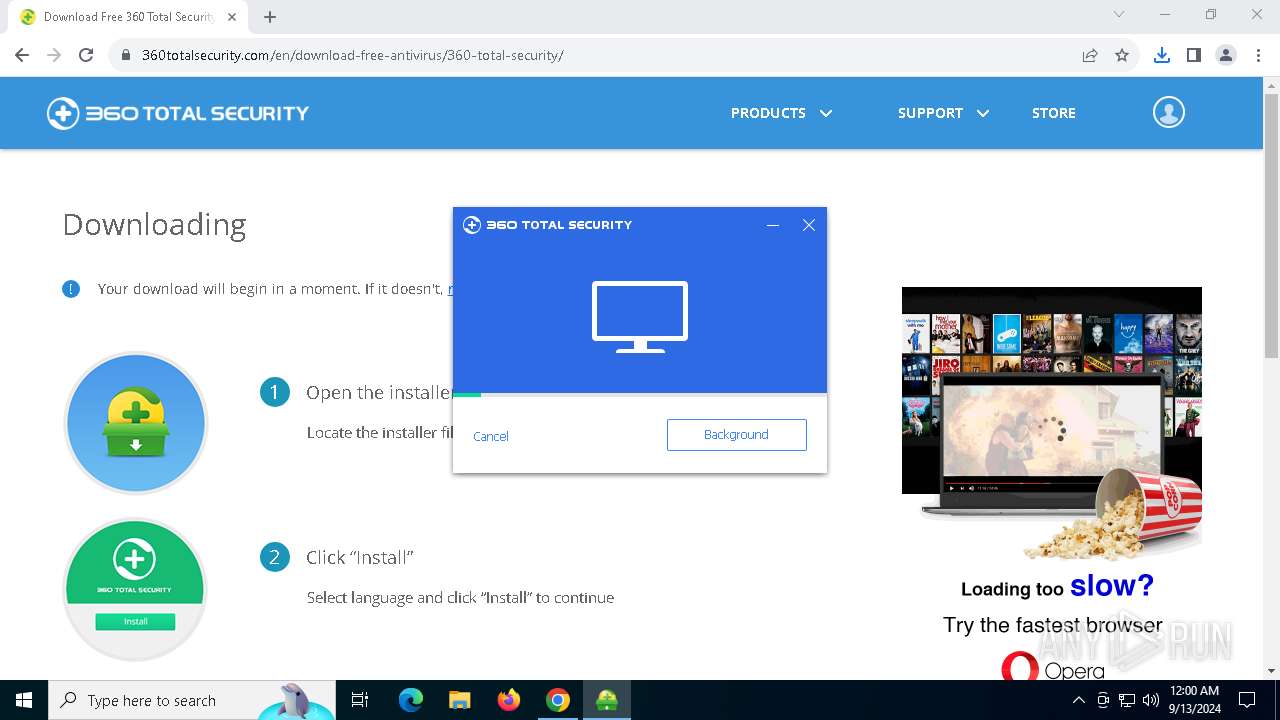Click the taskbar search box
Viewport: 1280px width, 720px height.
click(192, 700)
